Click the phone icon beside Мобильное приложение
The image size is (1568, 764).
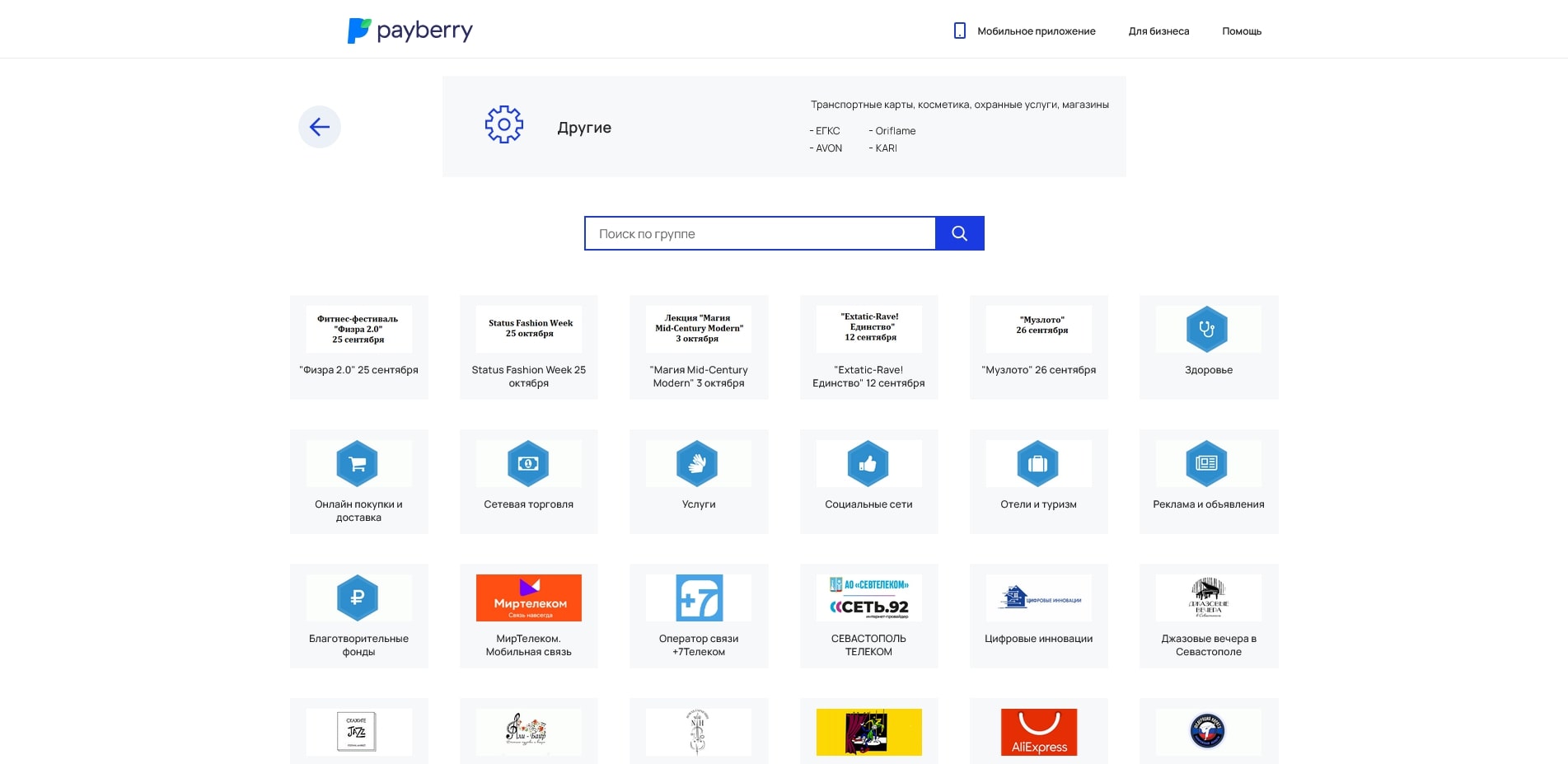[x=958, y=30]
